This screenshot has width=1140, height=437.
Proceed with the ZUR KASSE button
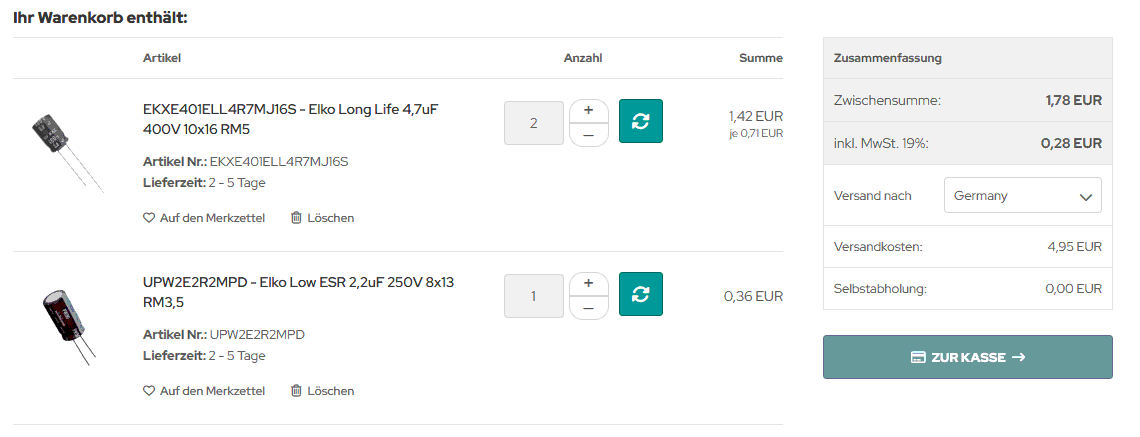pos(968,357)
